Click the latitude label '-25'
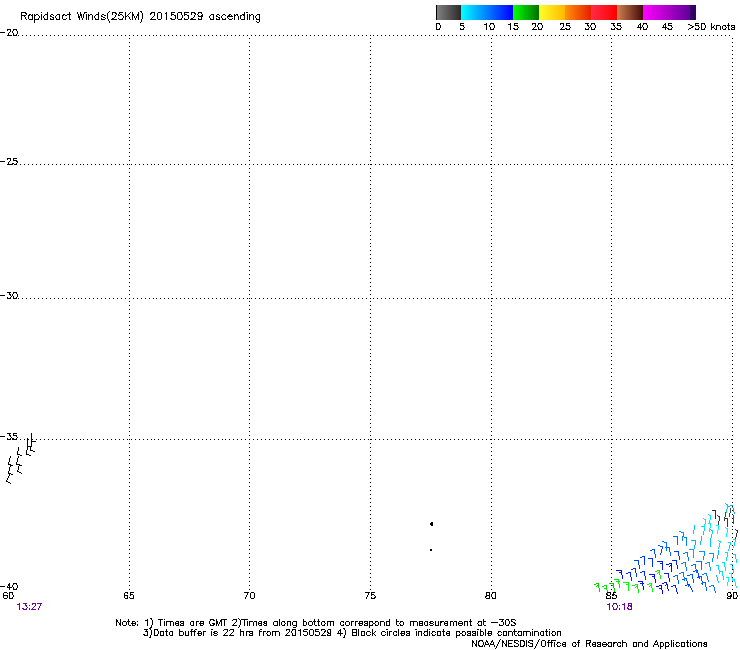The image size is (740, 650). (9, 161)
